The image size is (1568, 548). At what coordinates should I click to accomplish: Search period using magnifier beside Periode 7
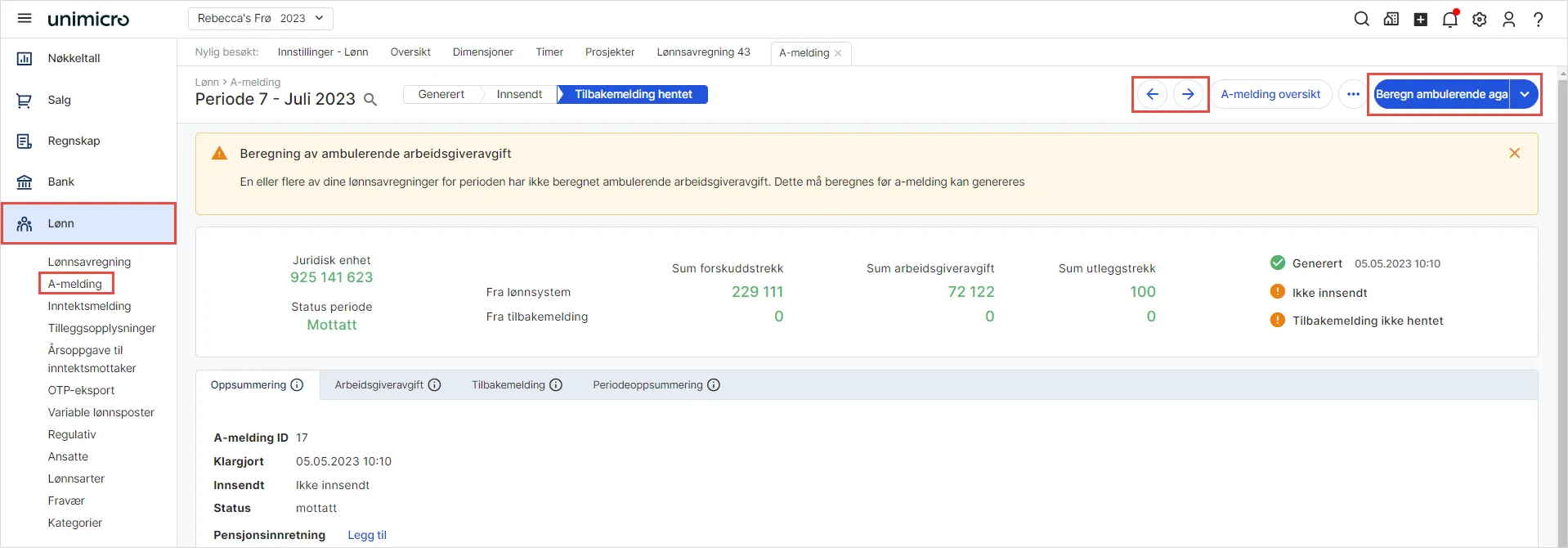click(x=370, y=100)
